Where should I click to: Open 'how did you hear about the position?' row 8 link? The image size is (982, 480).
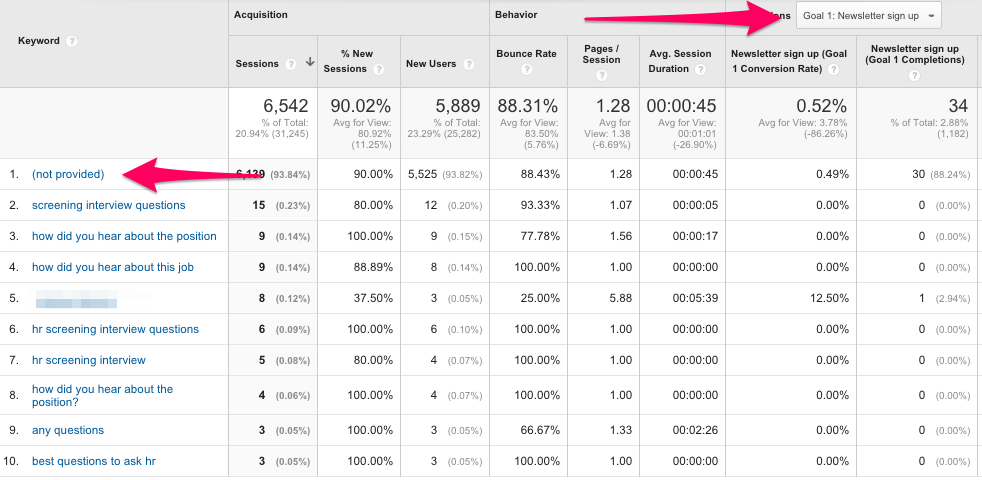pos(102,395)
